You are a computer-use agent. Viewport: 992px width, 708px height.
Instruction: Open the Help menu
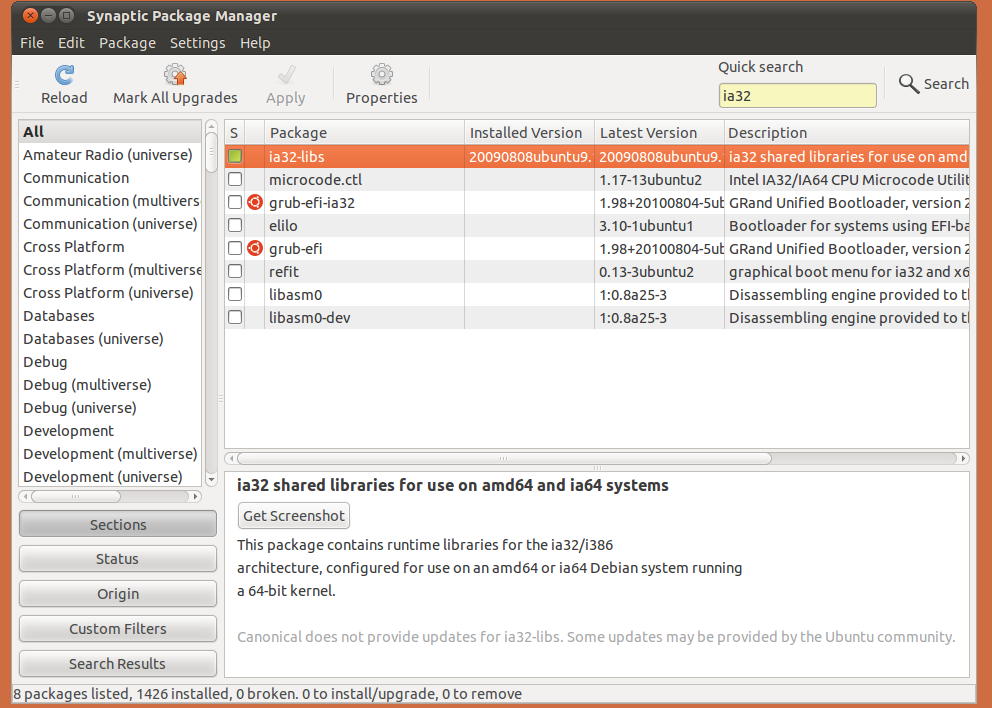[x=255, y=43]
